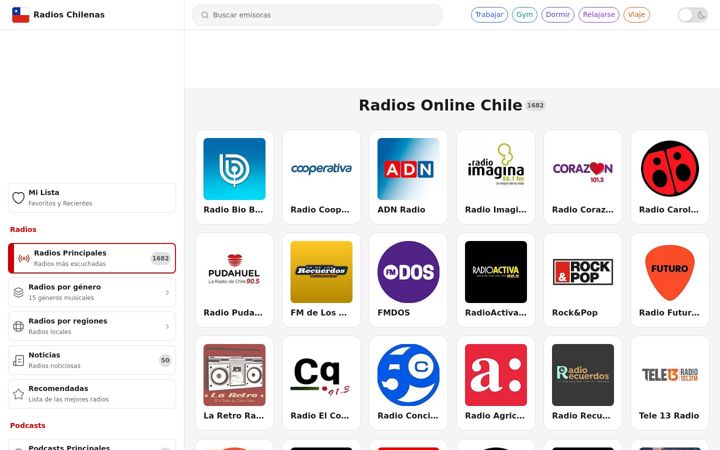The width and height of the screenshot is (720, 450).
Task: Open Tele 13 Radio logo
Action: point(670,375)
